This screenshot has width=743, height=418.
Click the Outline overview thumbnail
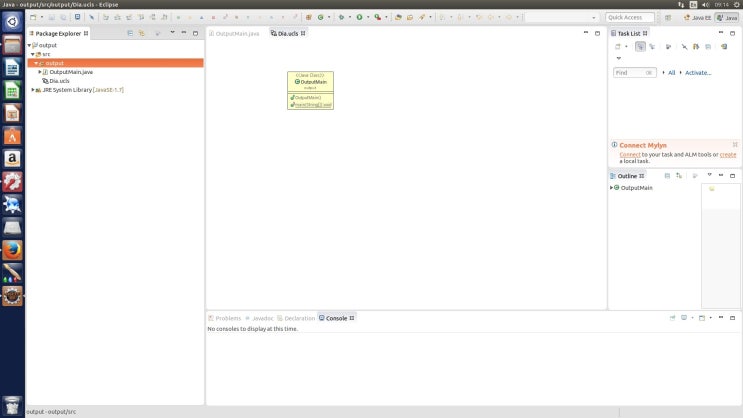point(720,245)
